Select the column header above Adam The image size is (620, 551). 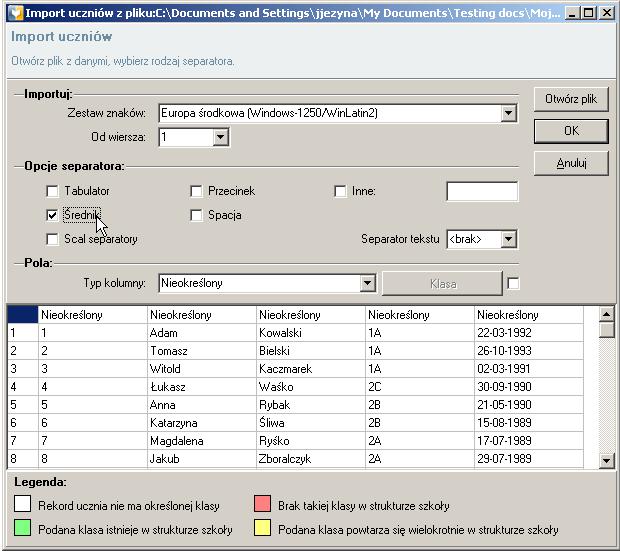(x=202, y=315)
